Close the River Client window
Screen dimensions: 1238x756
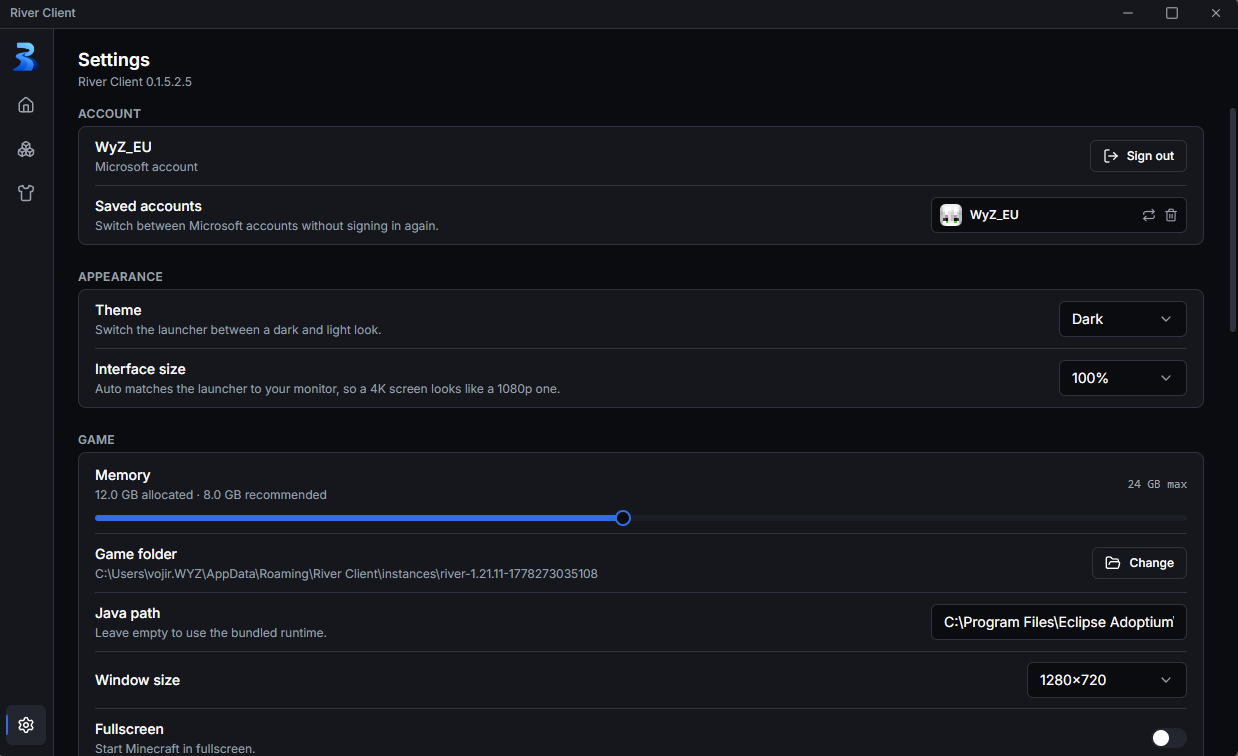point(1216,13)
